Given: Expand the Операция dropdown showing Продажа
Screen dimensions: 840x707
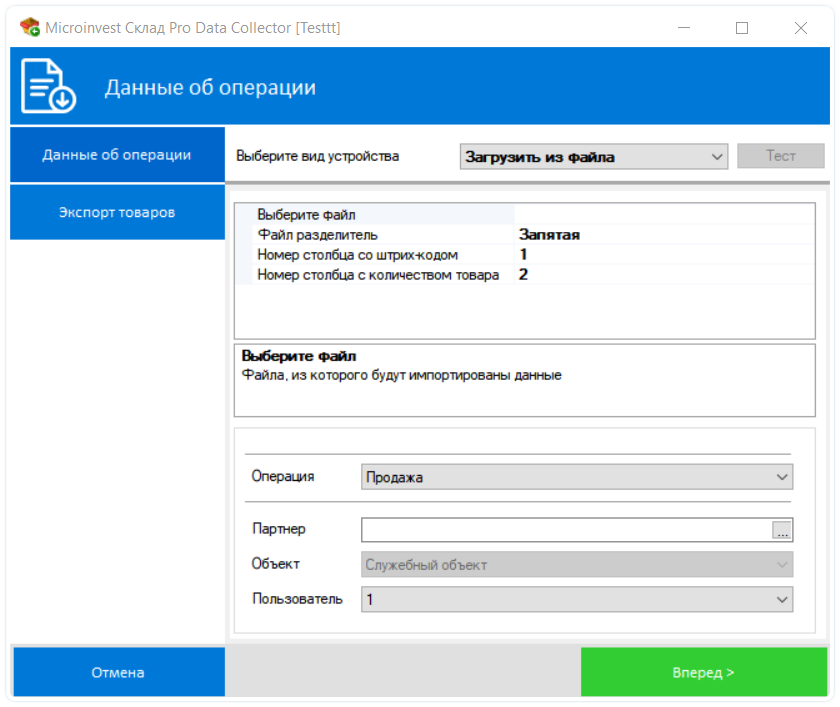Looking at the screenshot, I should point(577,477).
